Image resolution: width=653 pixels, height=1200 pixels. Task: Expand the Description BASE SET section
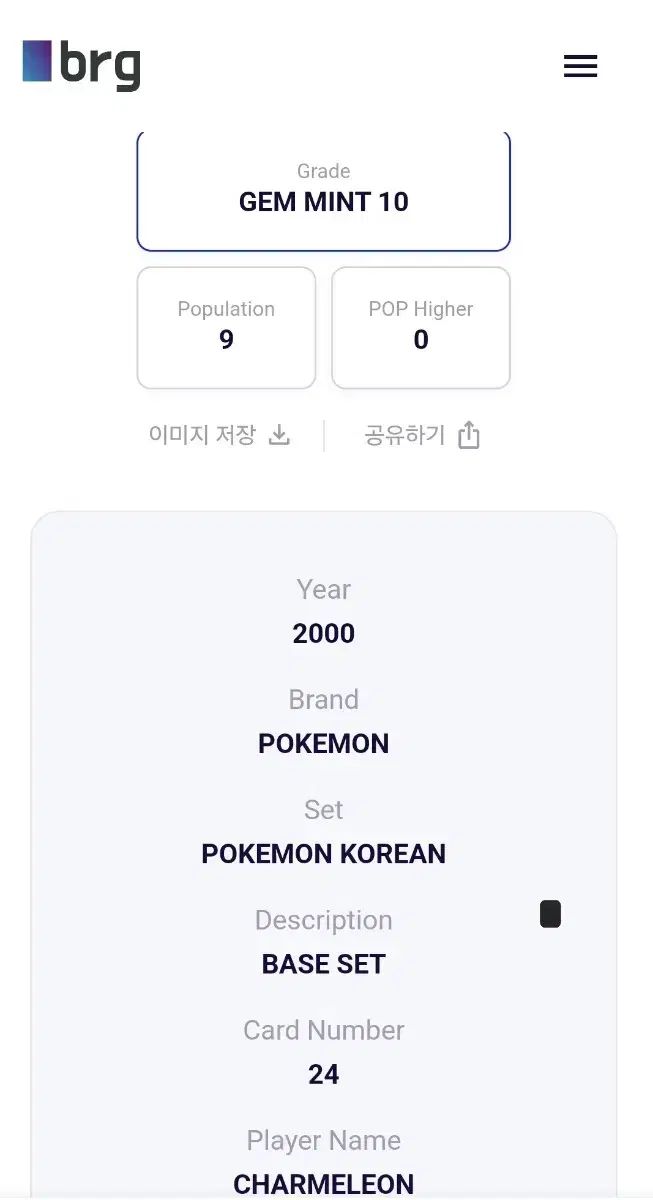pos(323,940)
